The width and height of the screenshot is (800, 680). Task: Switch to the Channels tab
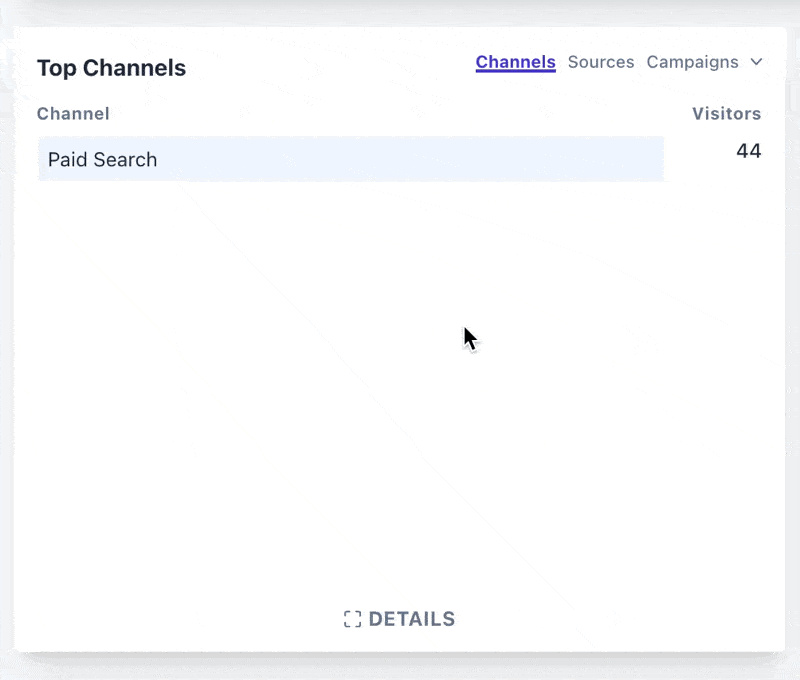(515, 62)
